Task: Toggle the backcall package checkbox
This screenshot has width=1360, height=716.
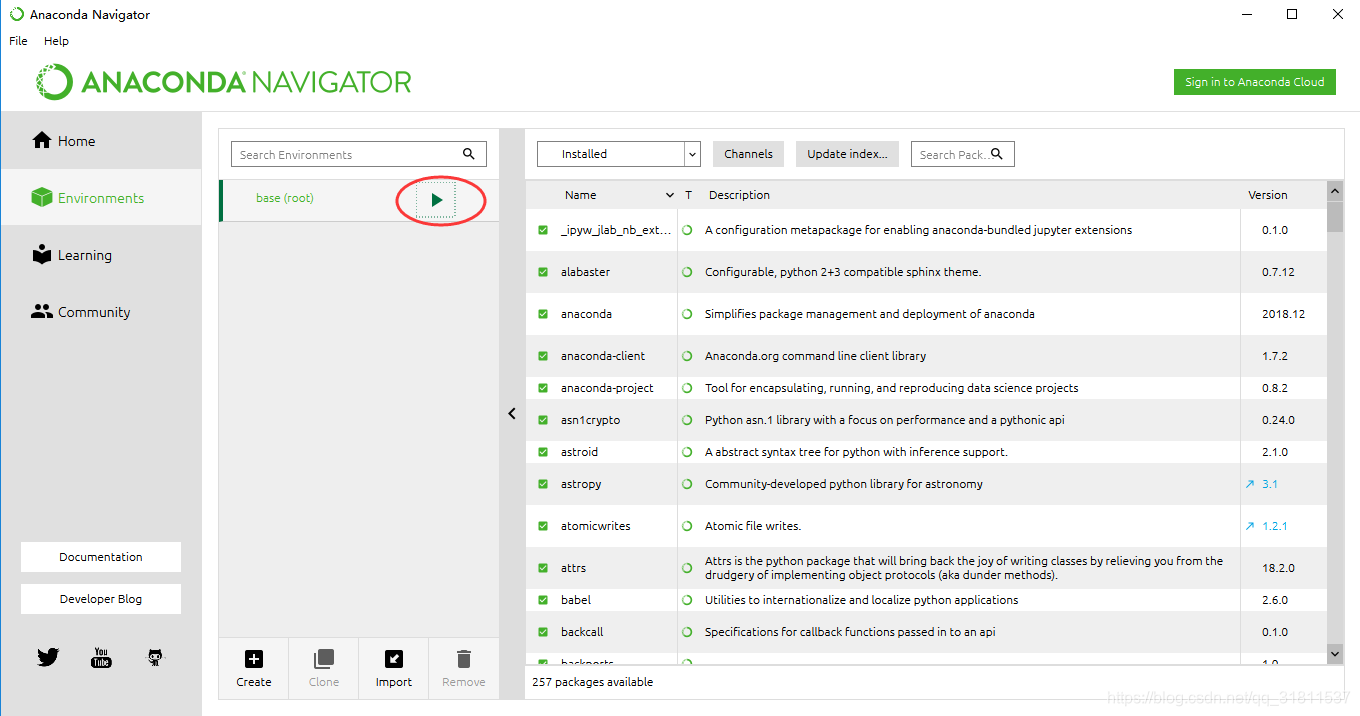Action: (x=543, y=632)
